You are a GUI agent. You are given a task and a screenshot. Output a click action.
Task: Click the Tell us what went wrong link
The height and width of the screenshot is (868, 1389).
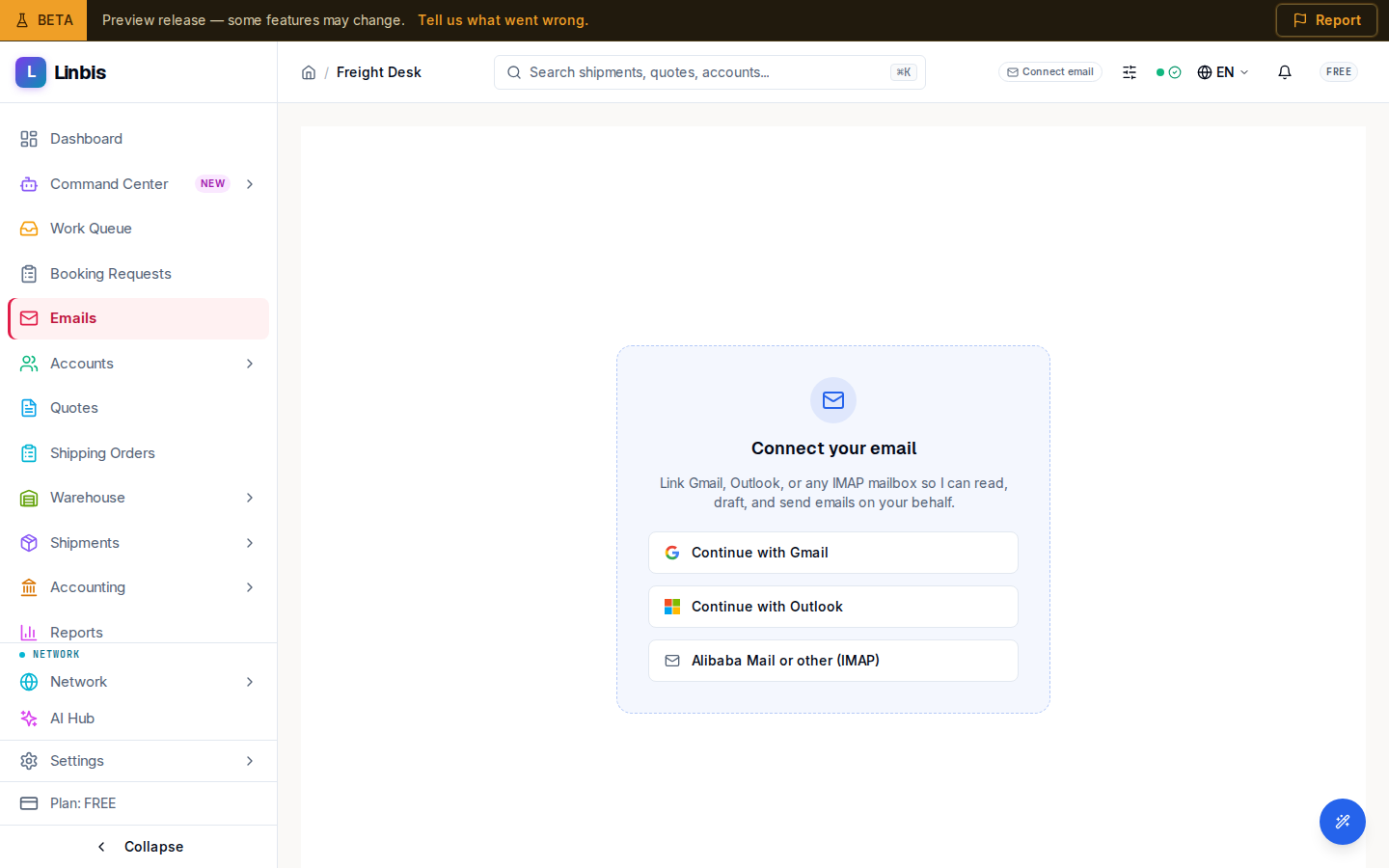click(x=503, y=20)
